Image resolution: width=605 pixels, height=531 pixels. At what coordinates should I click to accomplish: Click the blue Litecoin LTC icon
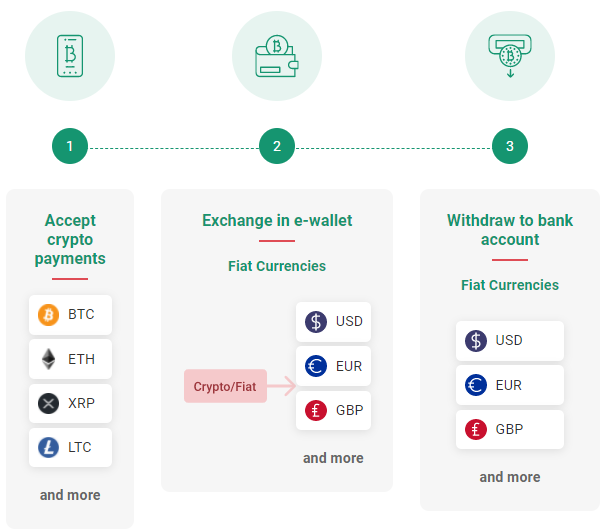tap(48, 447)
